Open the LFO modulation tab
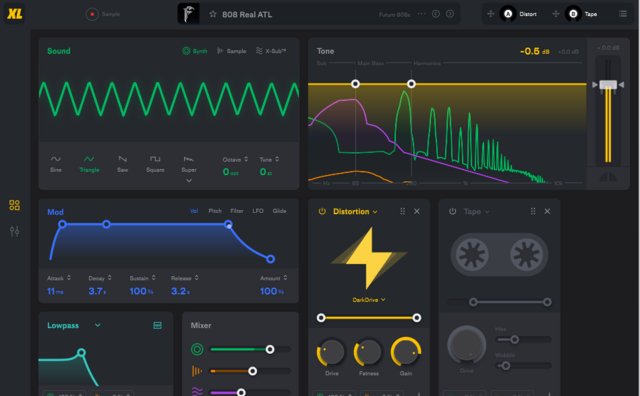640x396 pixels. click(258, 211)
